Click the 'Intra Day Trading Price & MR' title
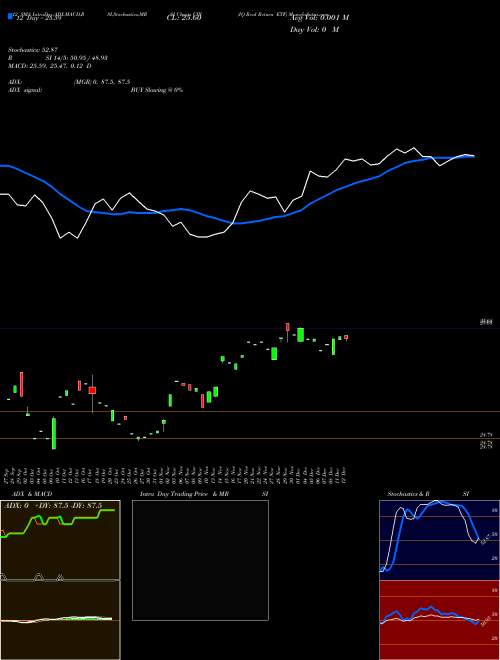 click(x=184, y=494)
